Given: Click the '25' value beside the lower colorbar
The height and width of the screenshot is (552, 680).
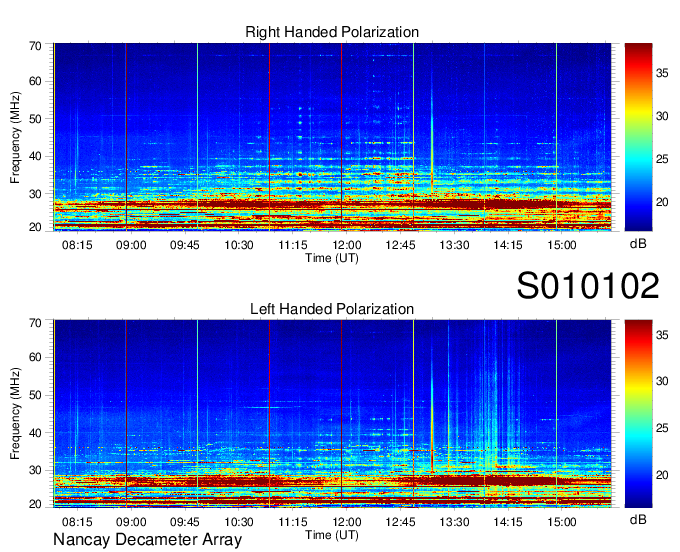Looking at the screenshot, I should (x=662, y=428).
